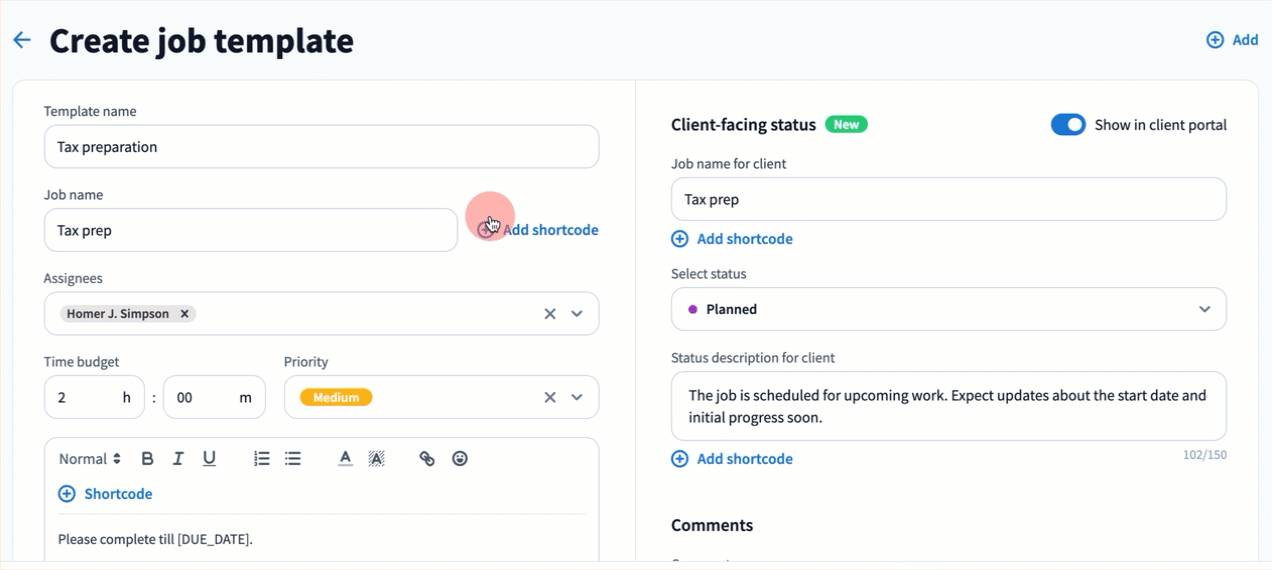Viewport: 1272px width, 570px height.
Task: Open the emoji picker in the editor
Action: (460, 459)
